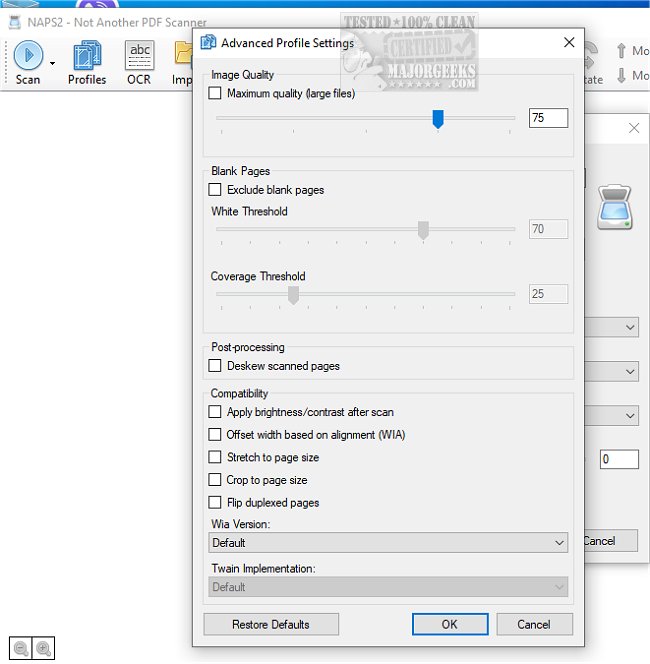
Task: Close the background profile settings dialog
Action: [634, 128]
